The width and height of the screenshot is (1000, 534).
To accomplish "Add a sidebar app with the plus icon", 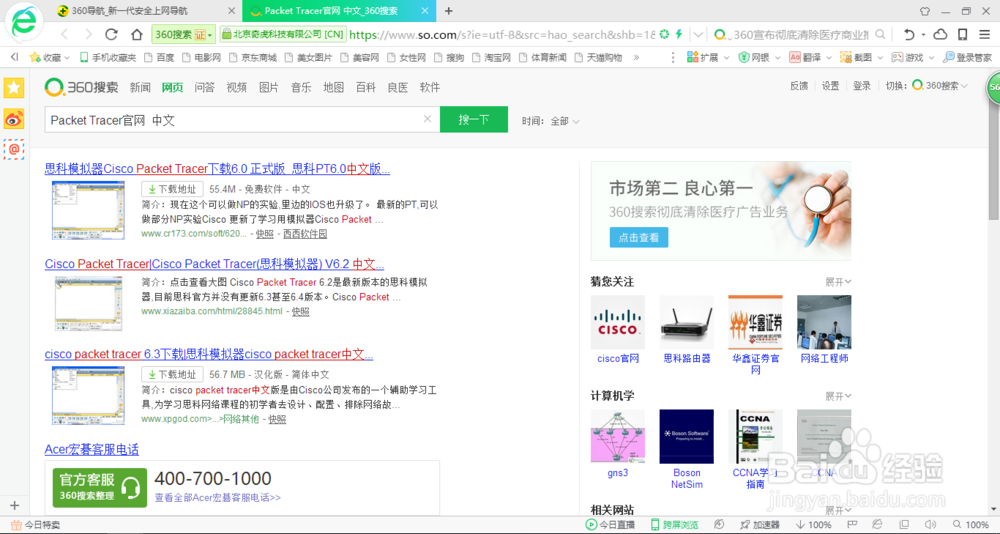I will click(x=14, y=505).
